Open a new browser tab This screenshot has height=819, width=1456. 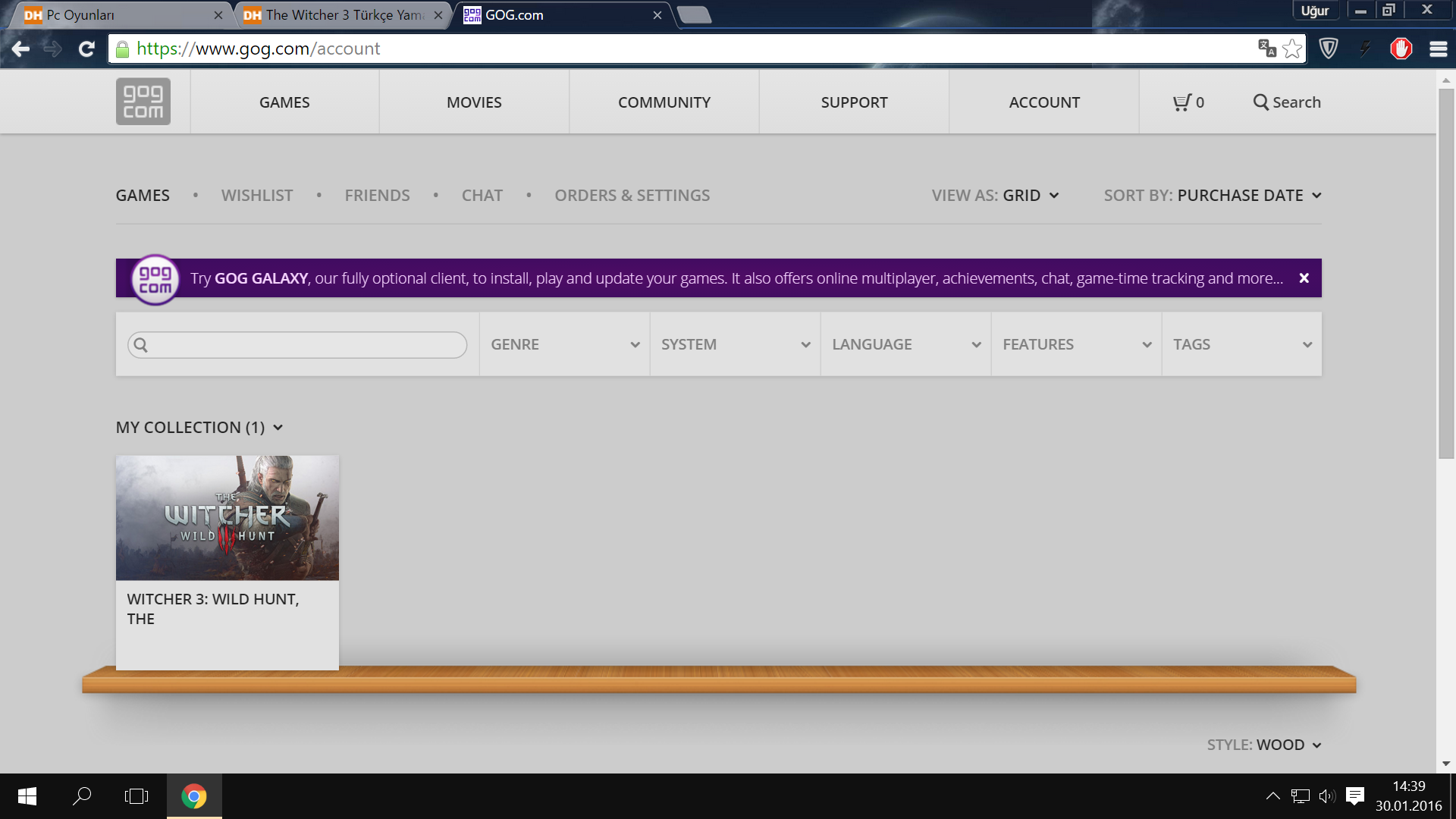point(694,15)
